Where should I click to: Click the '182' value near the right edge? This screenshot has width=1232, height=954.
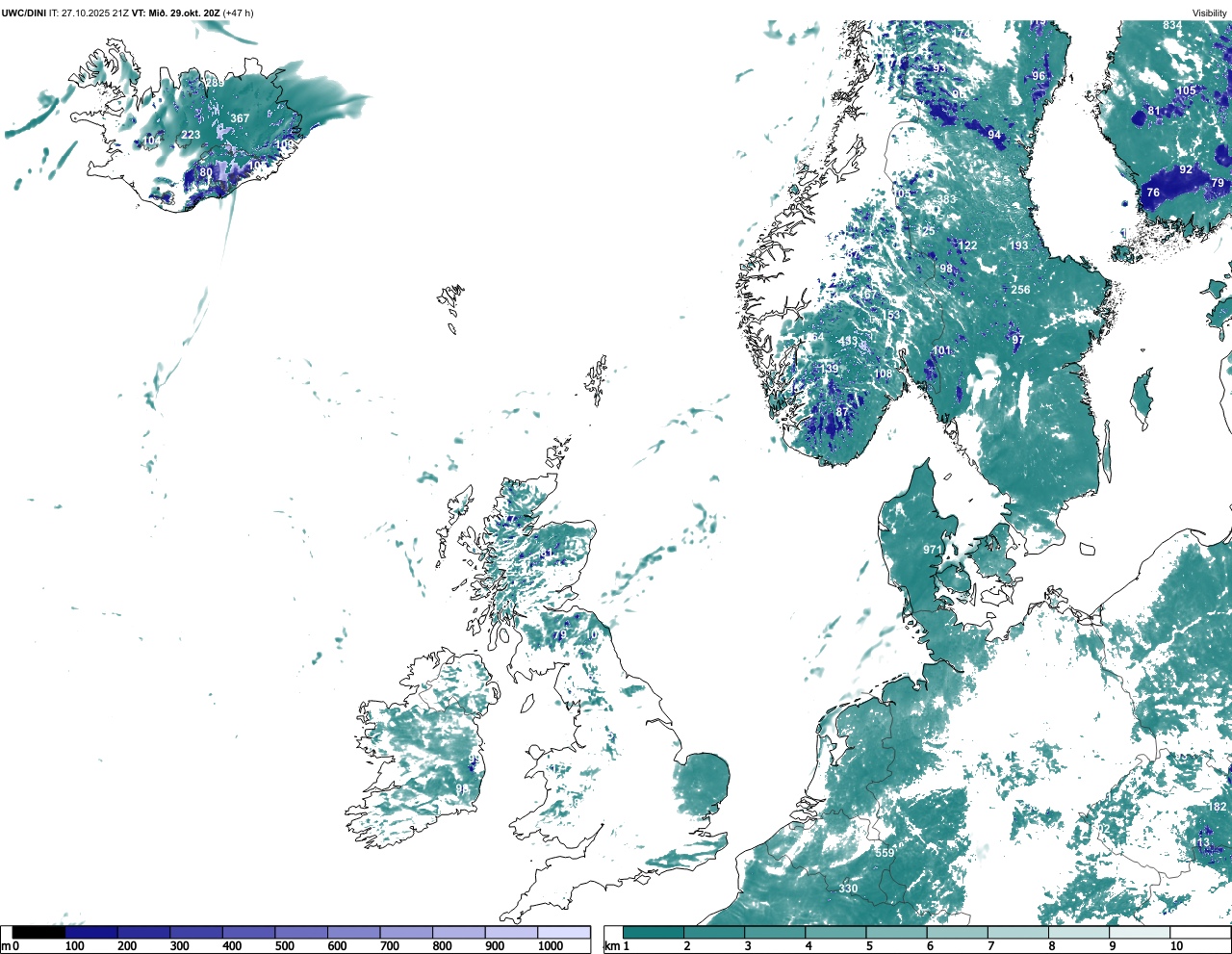(x=1218, y=807)
